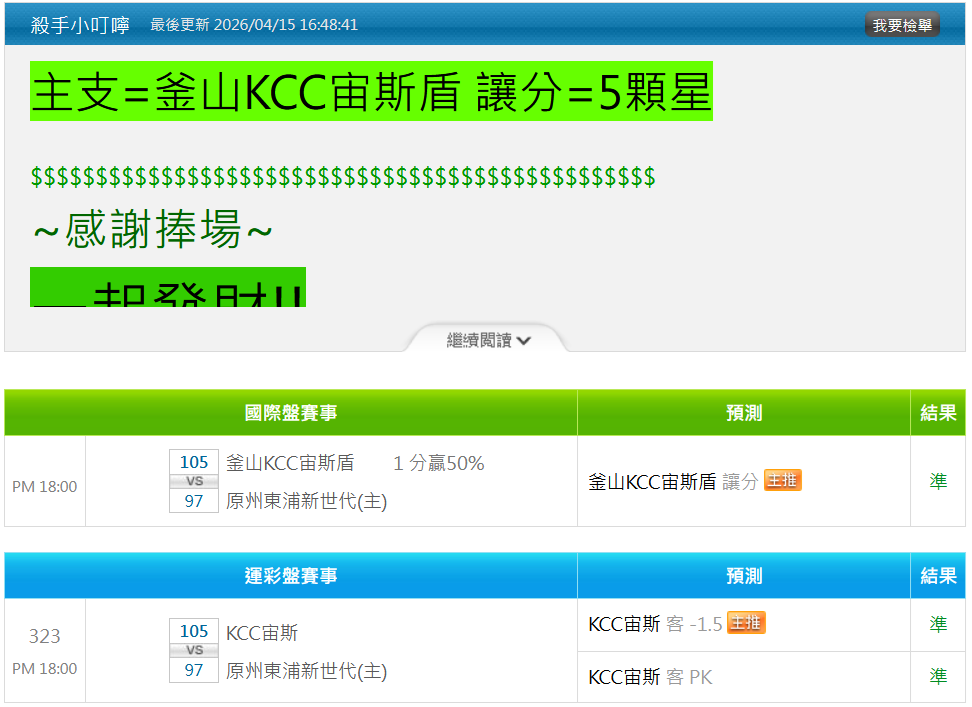
Task: Click PM 18:00 time under 323
Action: (x=45, y=669)
